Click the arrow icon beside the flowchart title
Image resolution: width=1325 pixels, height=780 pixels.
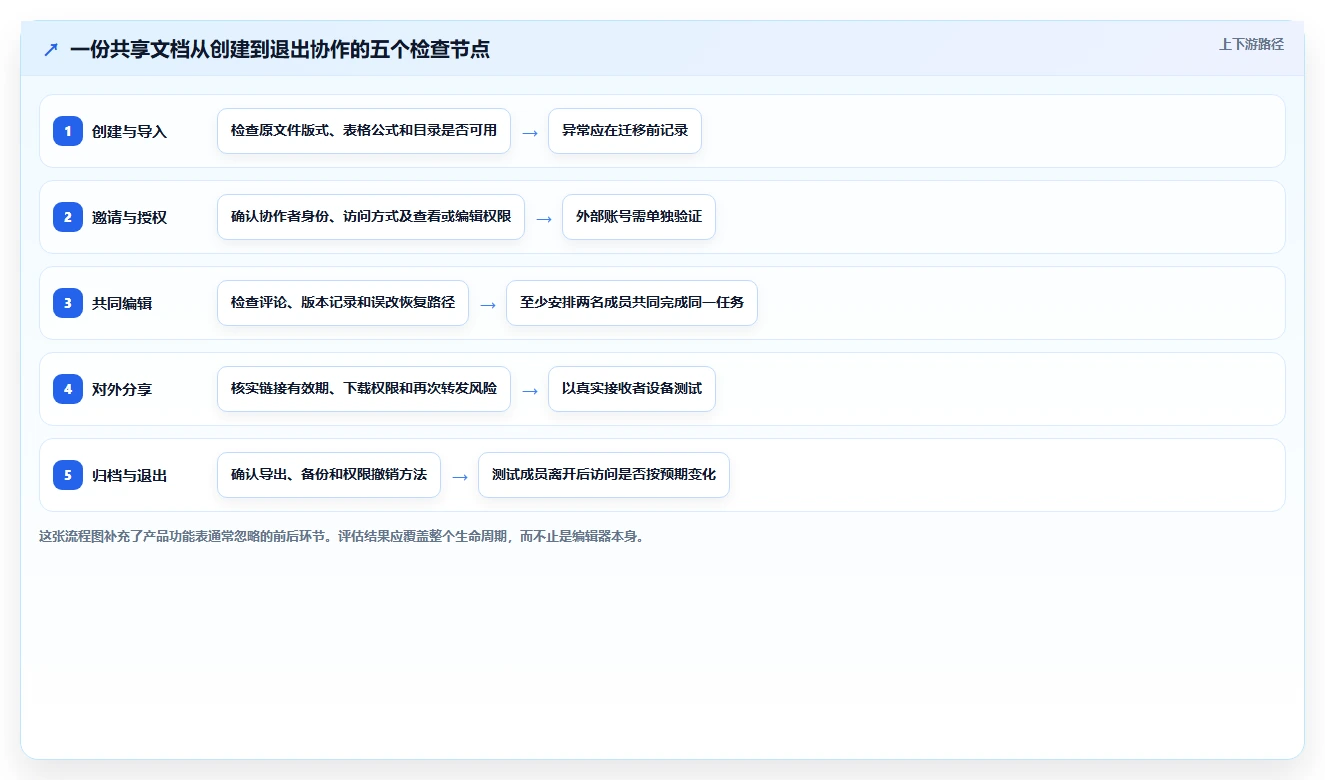click(x=51, y=49)
